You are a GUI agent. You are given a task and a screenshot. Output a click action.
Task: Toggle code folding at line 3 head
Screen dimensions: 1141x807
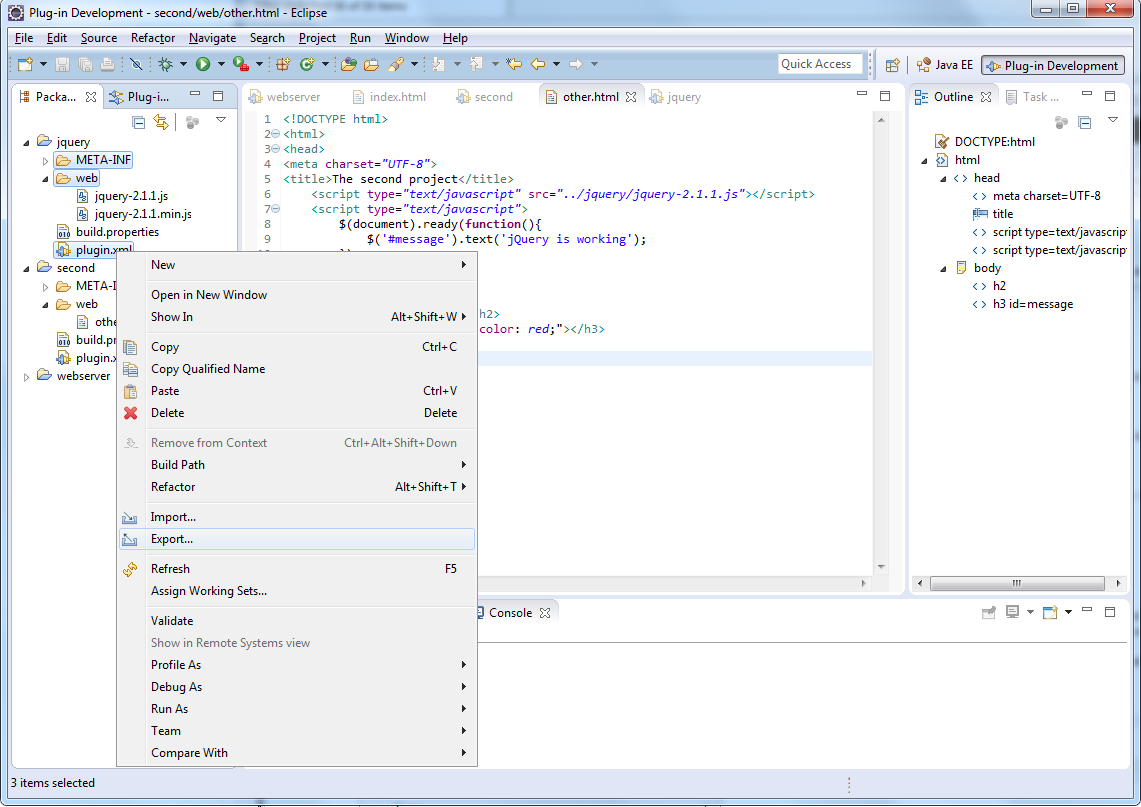[x=276, y=149]
